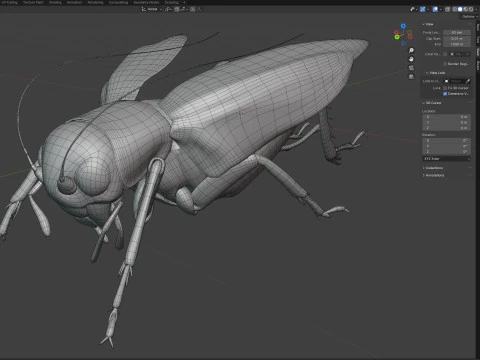Open the XYZ Euler rotation mode dropdown

447,159
